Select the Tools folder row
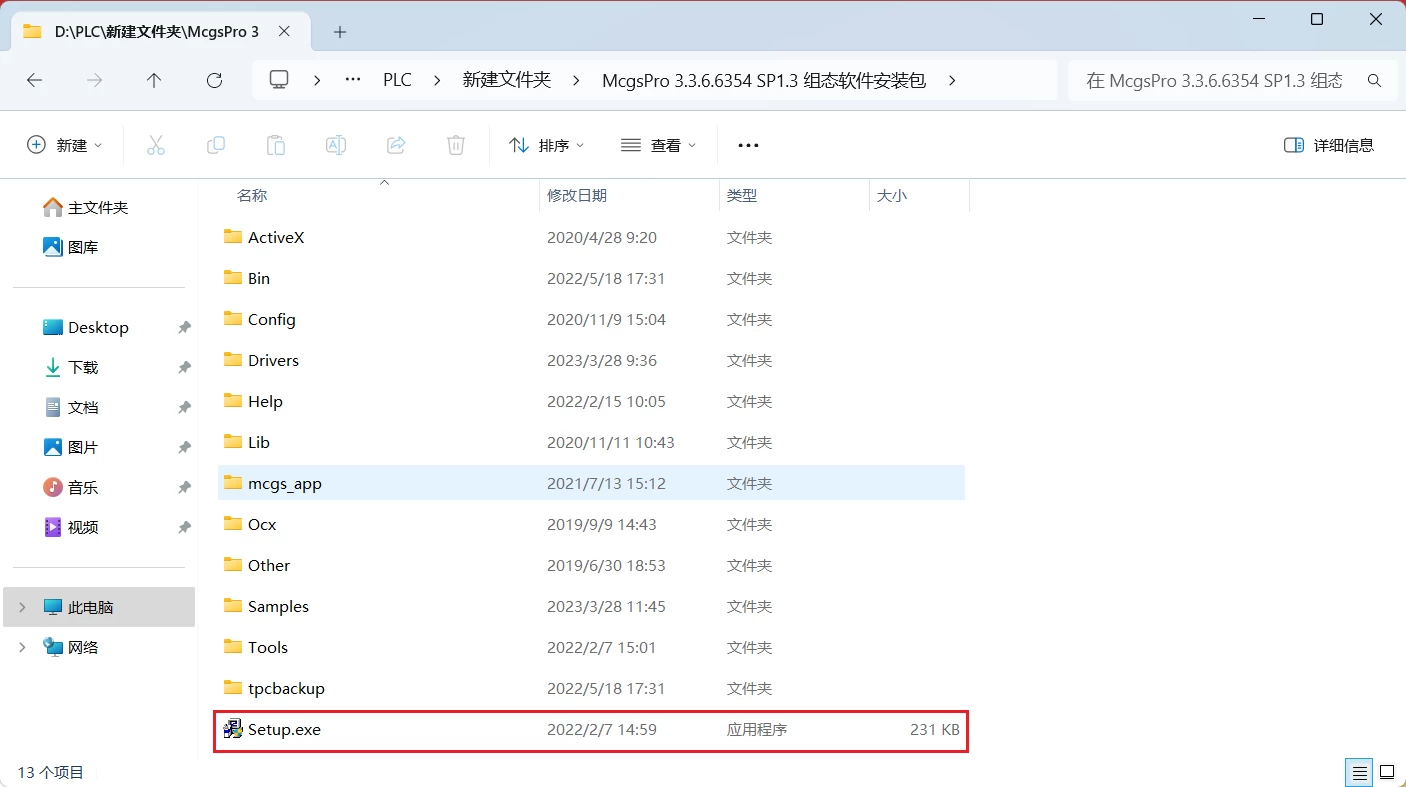 (591, 647)
